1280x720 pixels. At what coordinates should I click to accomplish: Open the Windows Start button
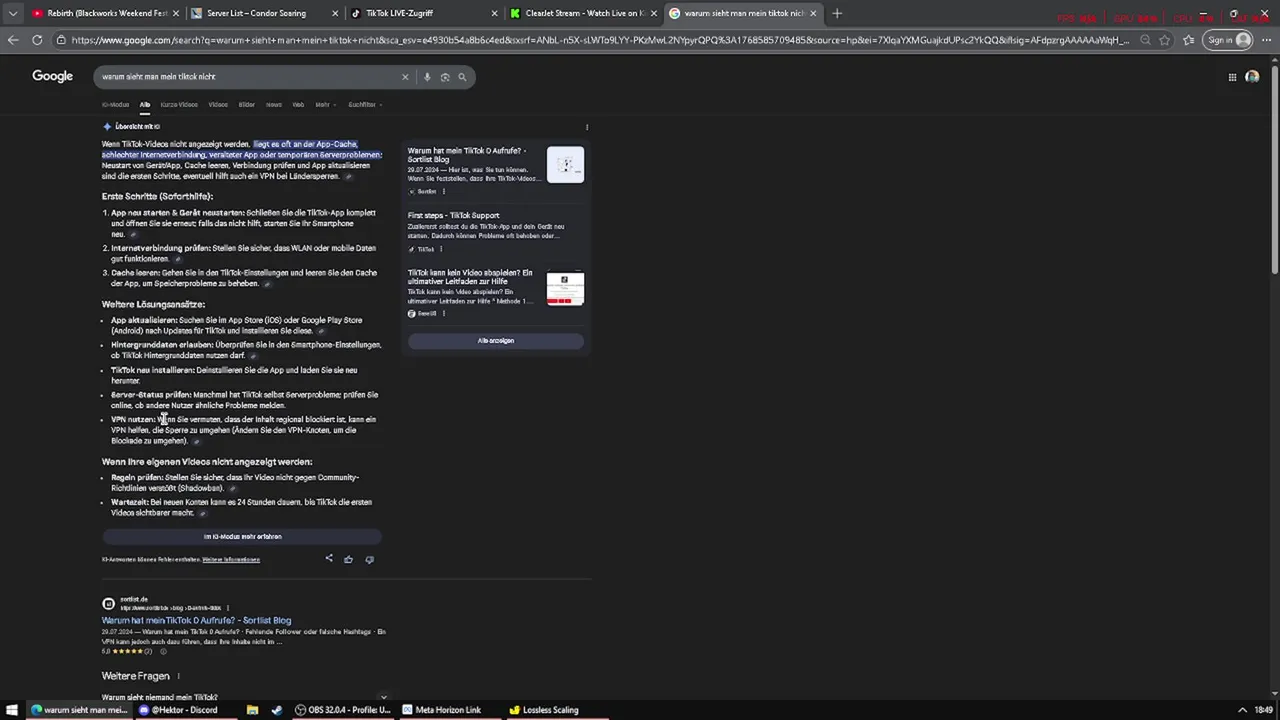click(12, 710)
